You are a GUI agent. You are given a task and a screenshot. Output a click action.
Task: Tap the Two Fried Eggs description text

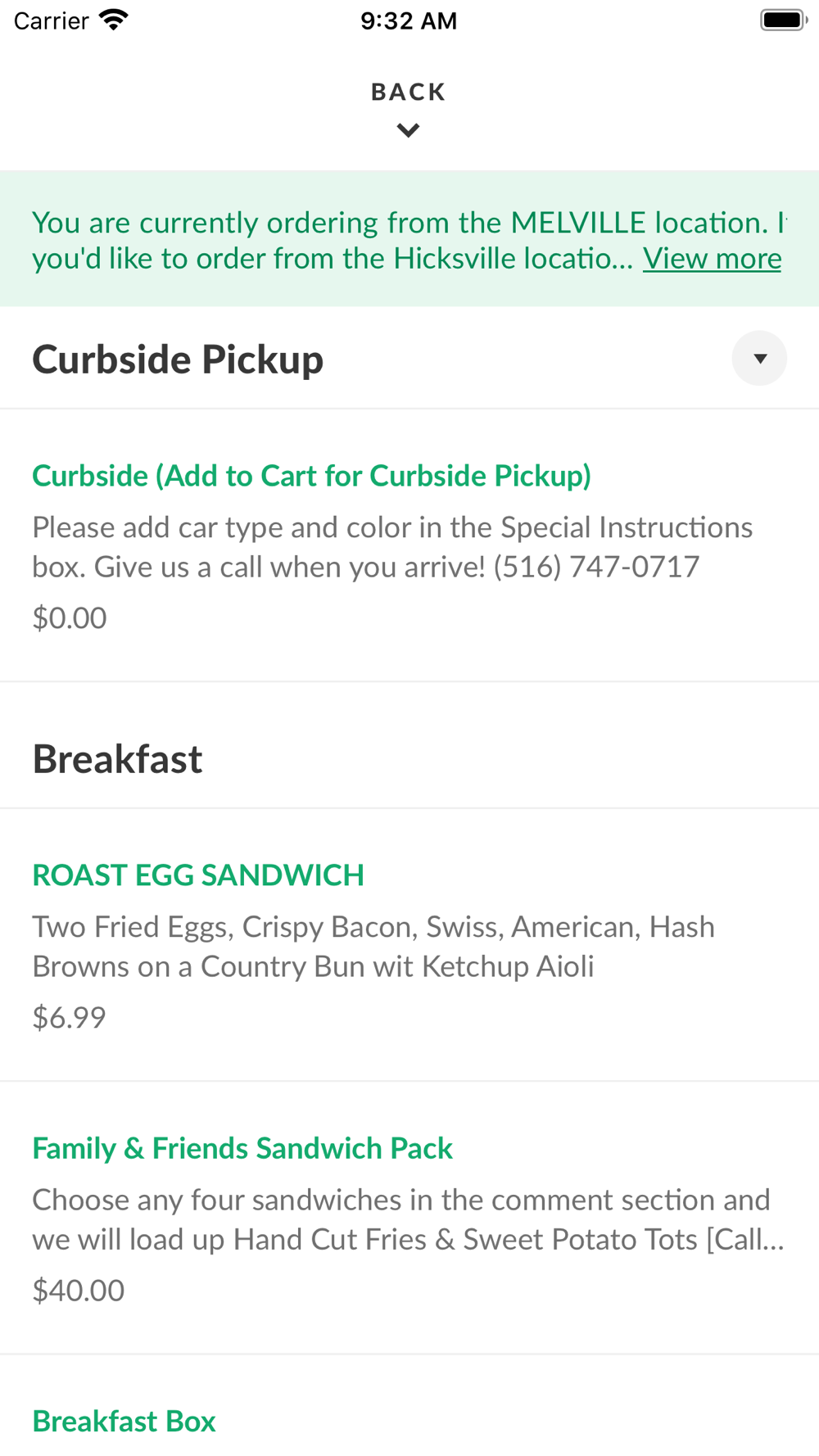(373, 947)
